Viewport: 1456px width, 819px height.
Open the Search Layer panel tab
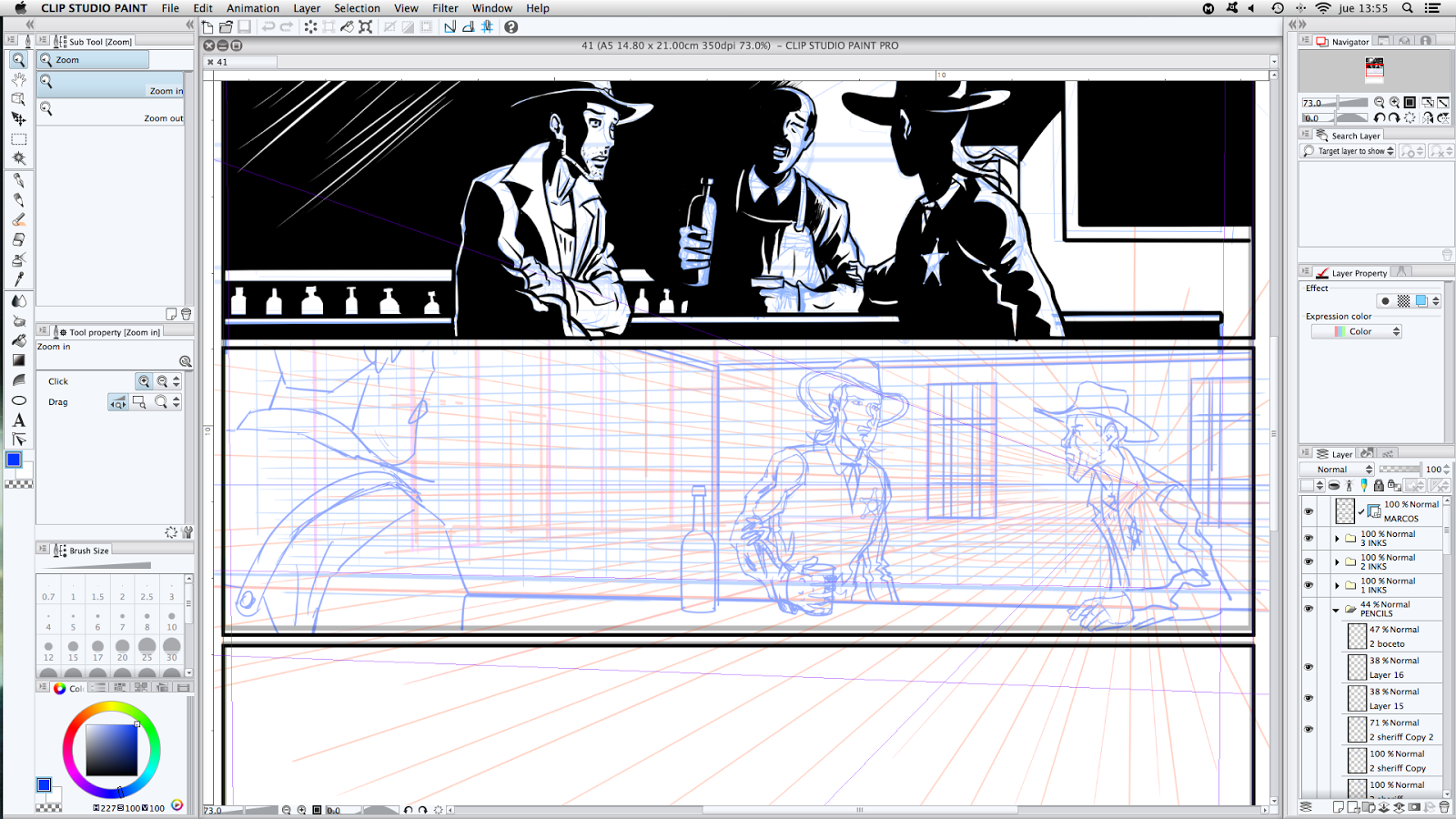1348,136
